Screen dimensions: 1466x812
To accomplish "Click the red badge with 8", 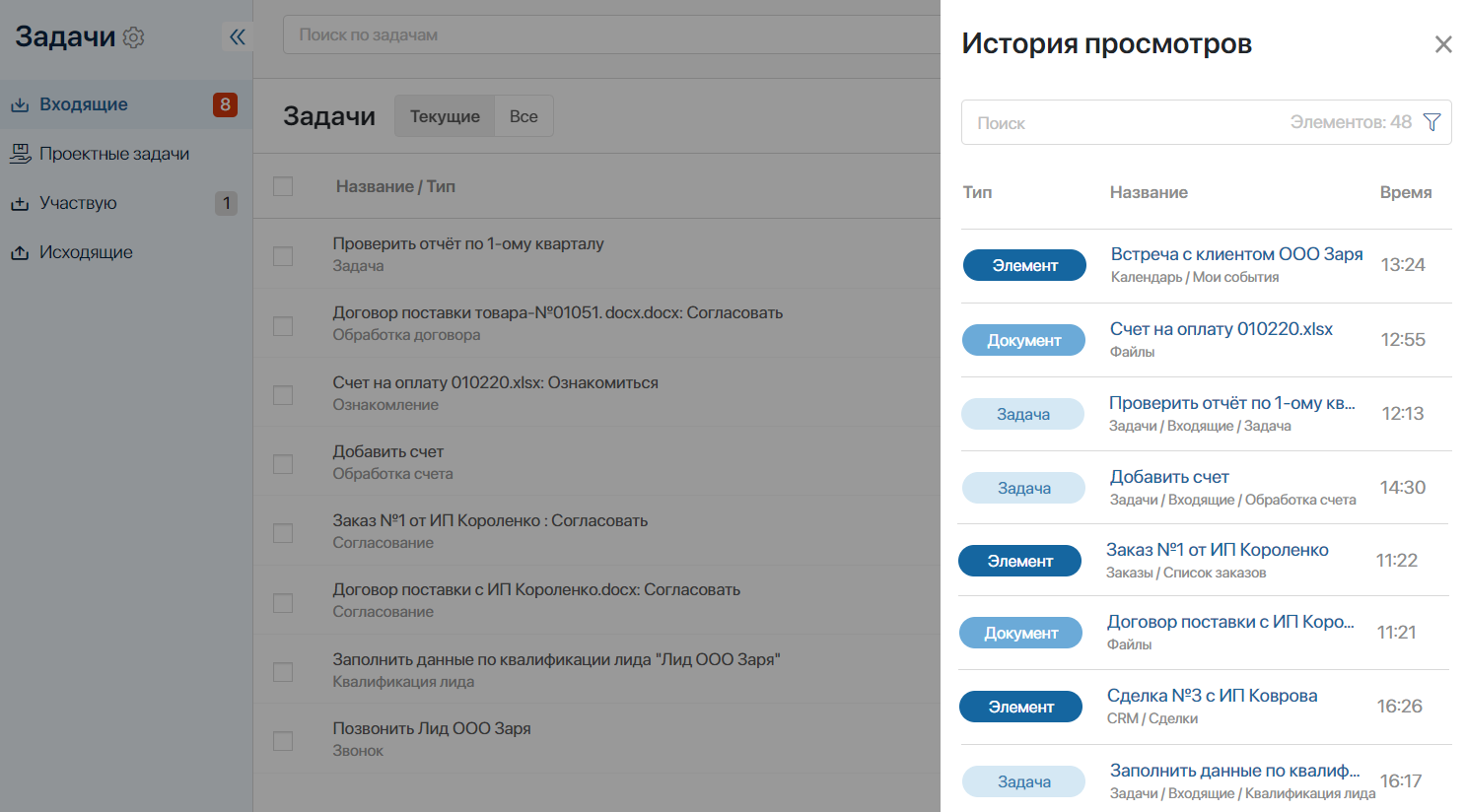I will pos(225,104).
